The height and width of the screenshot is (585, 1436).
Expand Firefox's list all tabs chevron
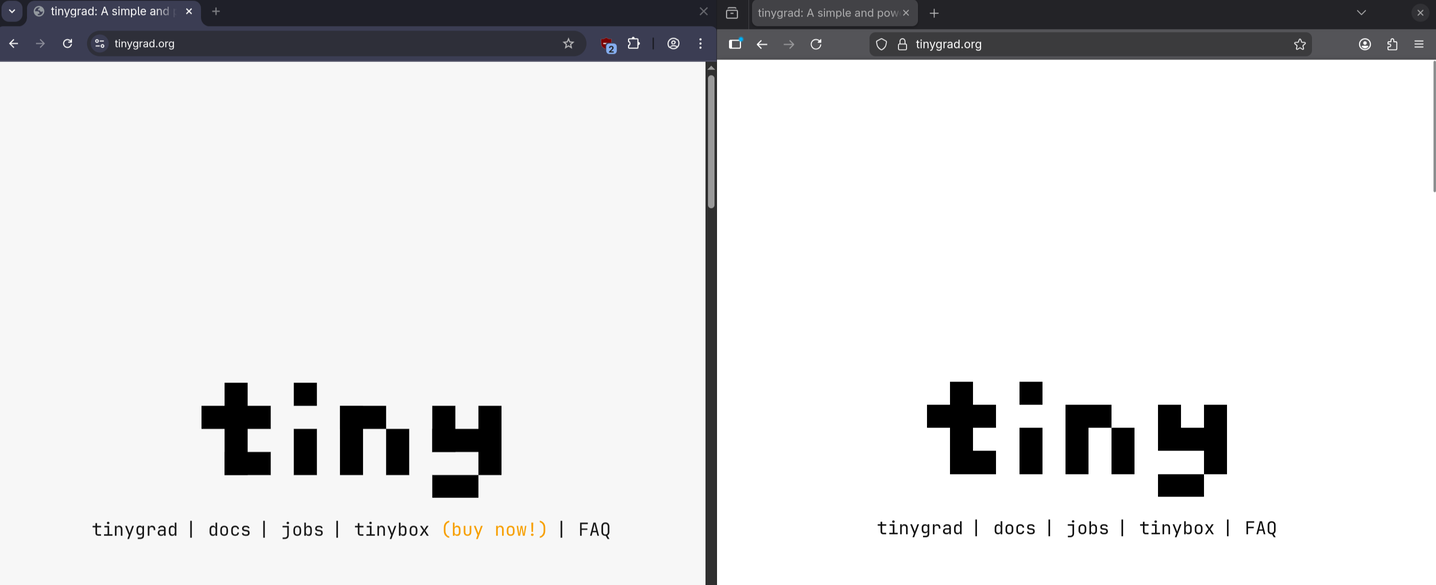(1360, 13)
